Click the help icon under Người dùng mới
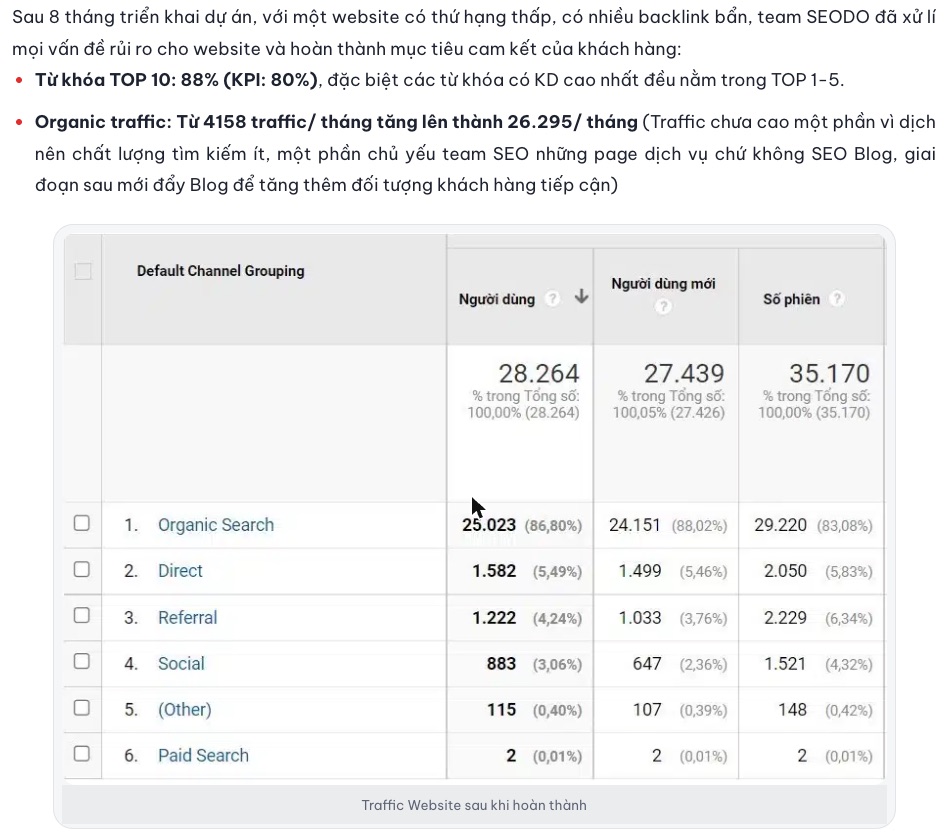This screenshot has height=833, width=949. [663, 306]
